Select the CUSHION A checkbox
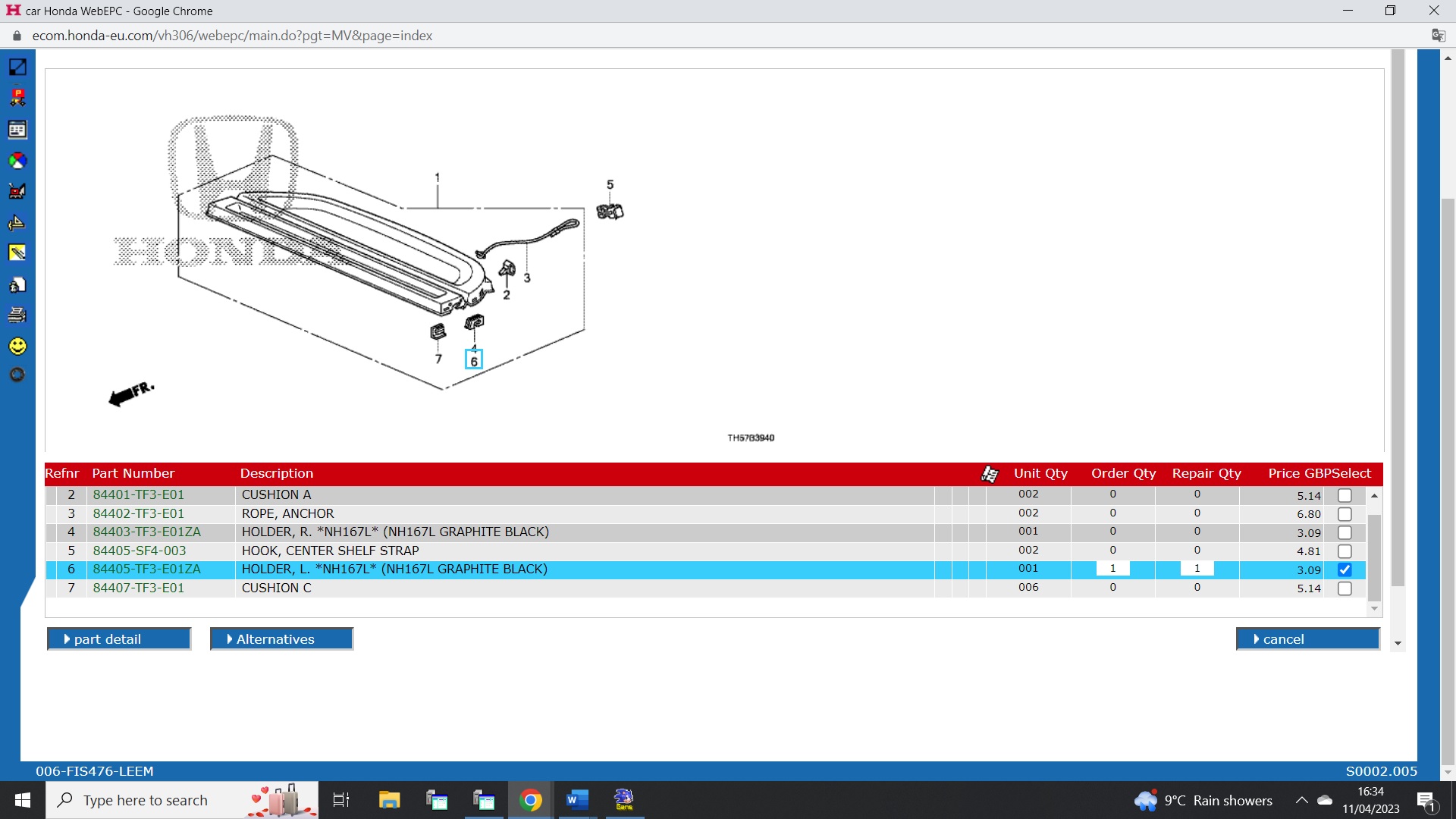This screenshot has width=1456, height=819. [1345, 496]
